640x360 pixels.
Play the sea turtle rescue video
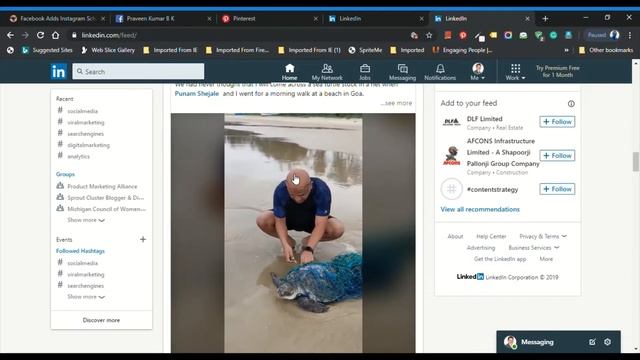pos(293,233)
